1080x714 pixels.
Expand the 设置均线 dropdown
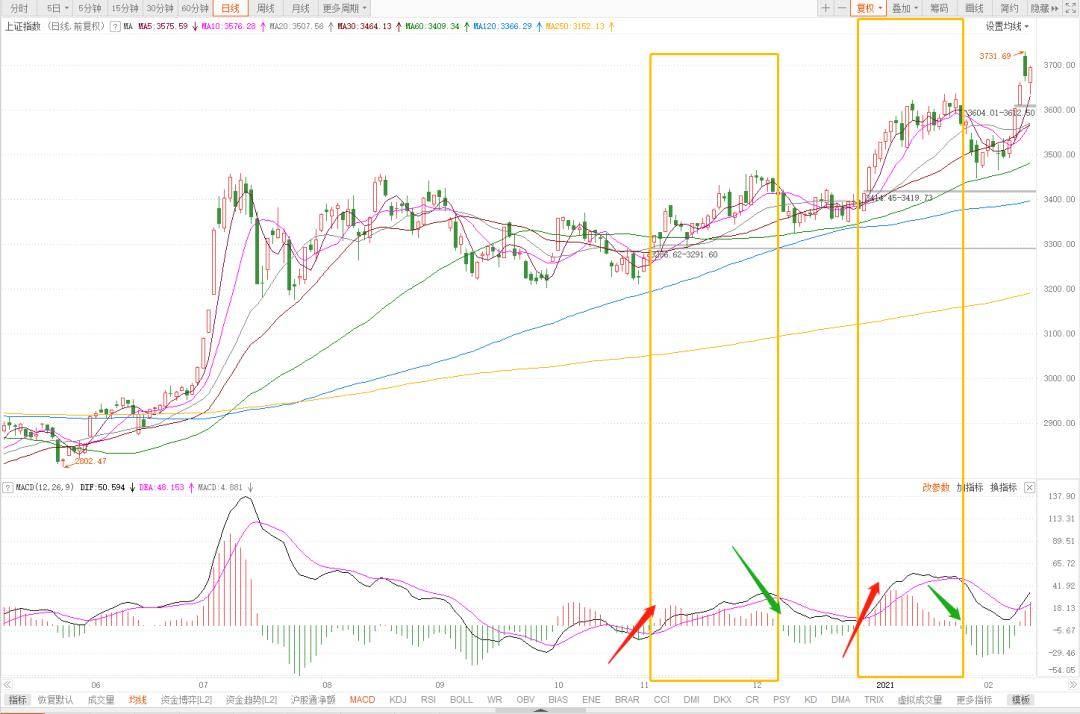1007,27
